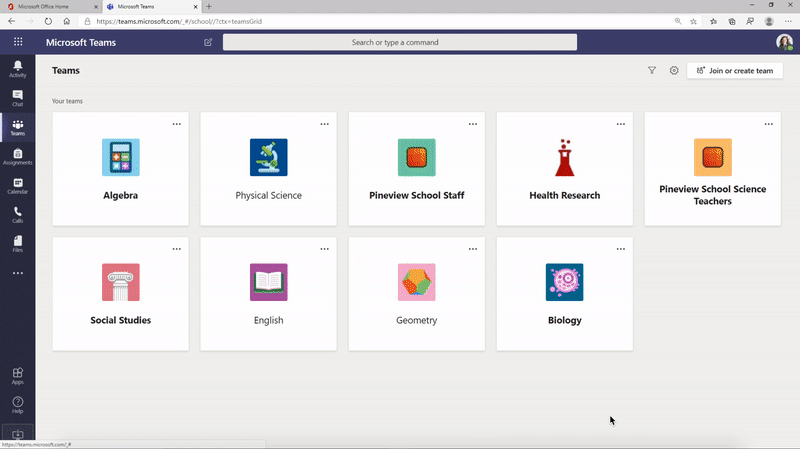Open Files from the left rail
This screenshot has width=800, height=449.
pyautogui.click(x=17, y=243)
